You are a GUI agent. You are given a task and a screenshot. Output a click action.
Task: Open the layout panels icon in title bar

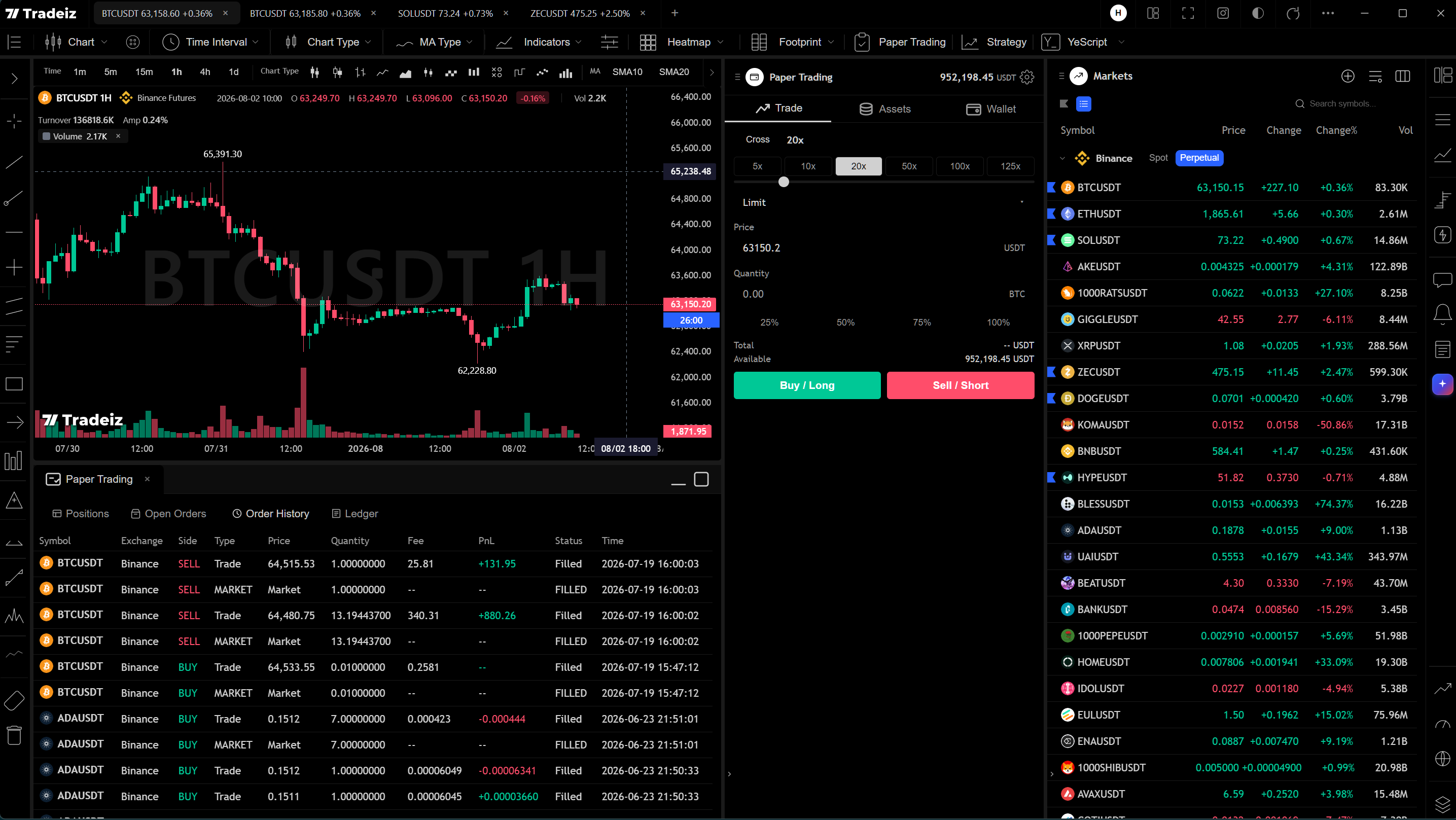(1153, 13)
